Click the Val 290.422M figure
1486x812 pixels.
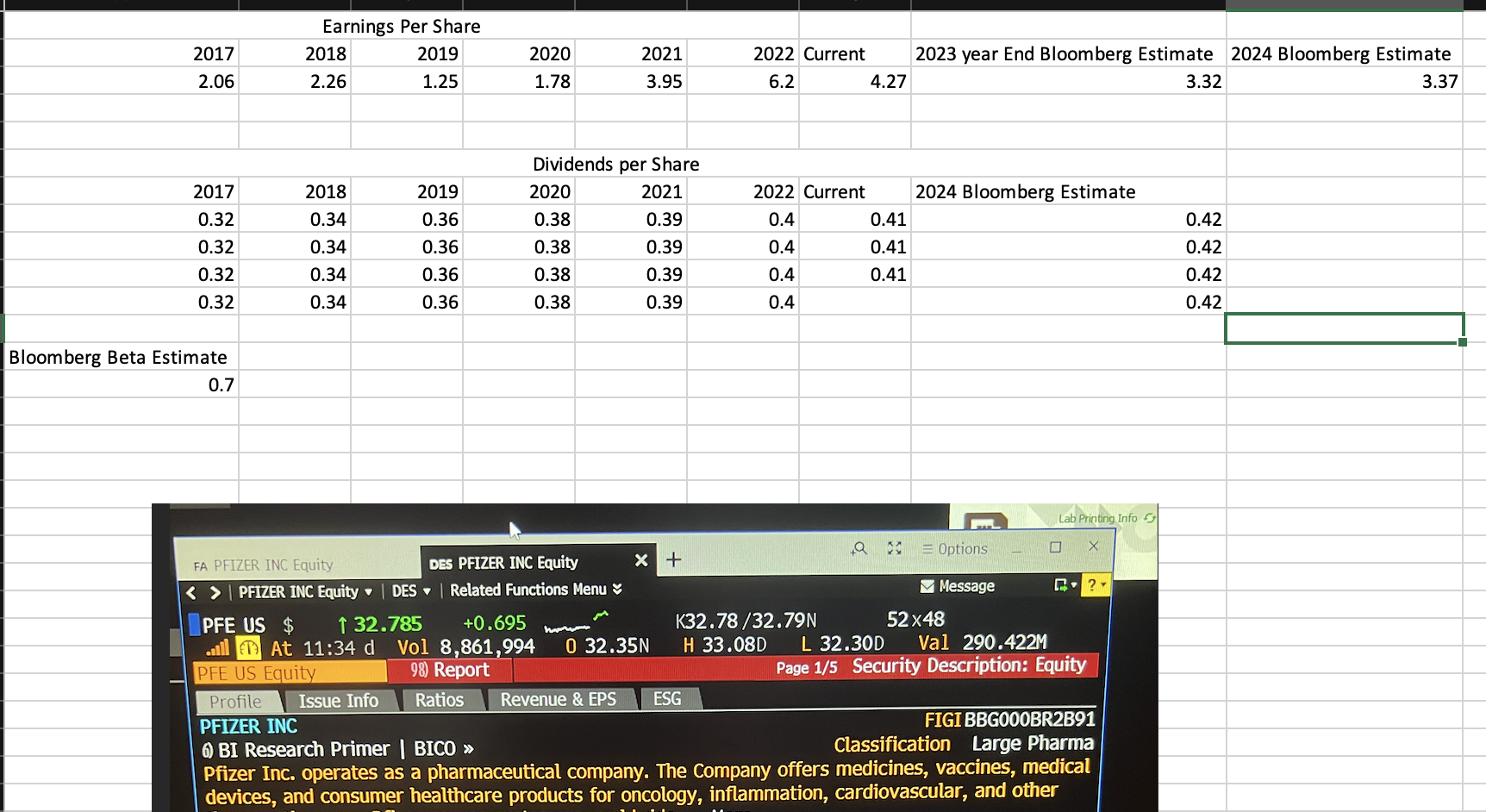(983, 642)
